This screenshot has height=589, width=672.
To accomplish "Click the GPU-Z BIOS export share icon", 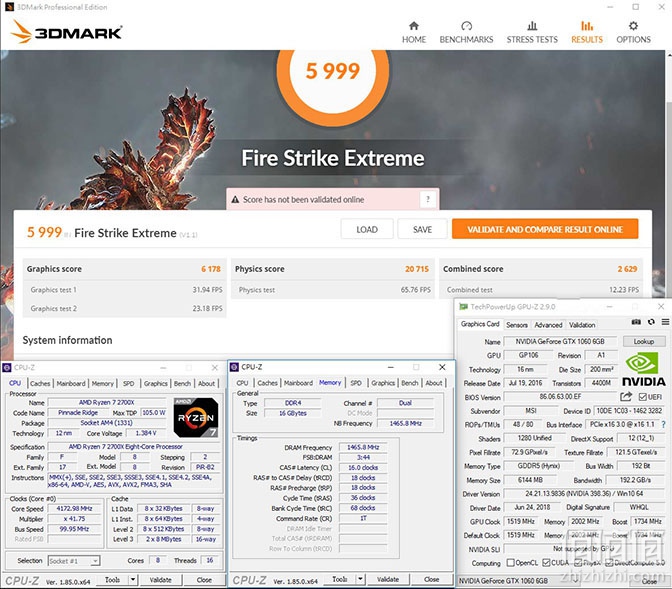I will 626,397.
